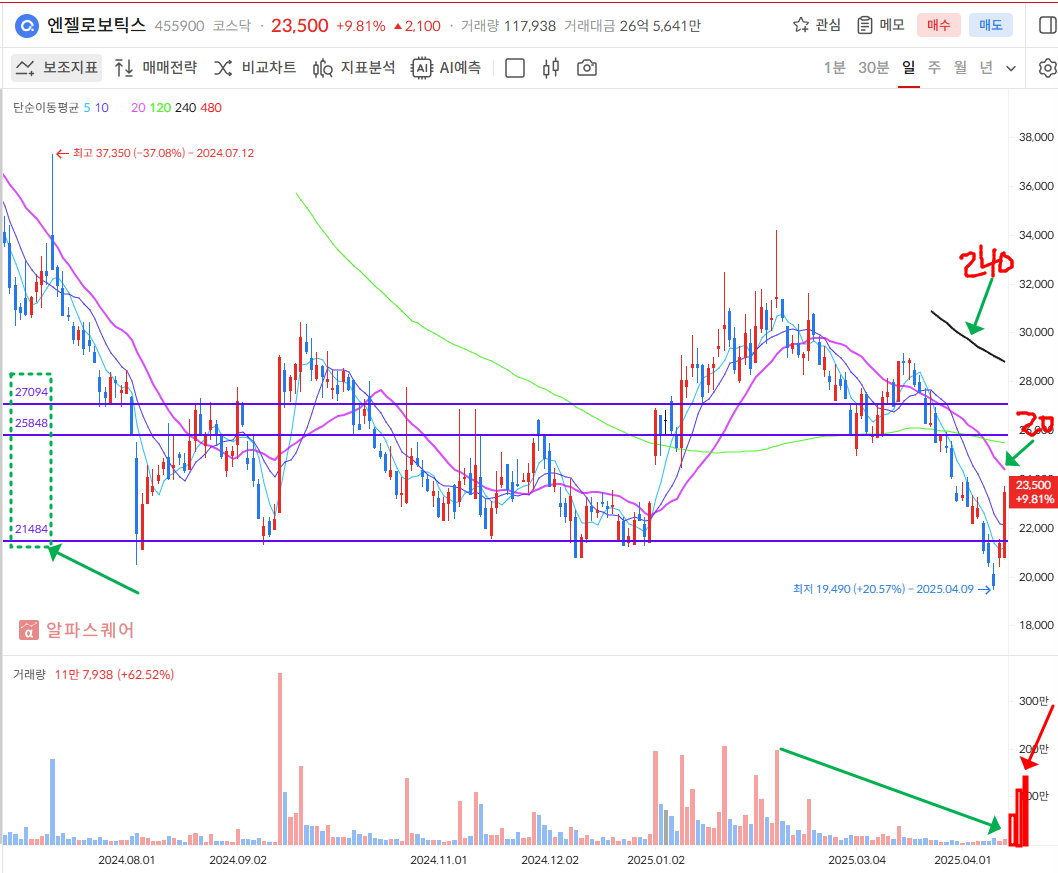Open chart settings with the gear icon
1058x873 pixels.
tap(1048, 67)
